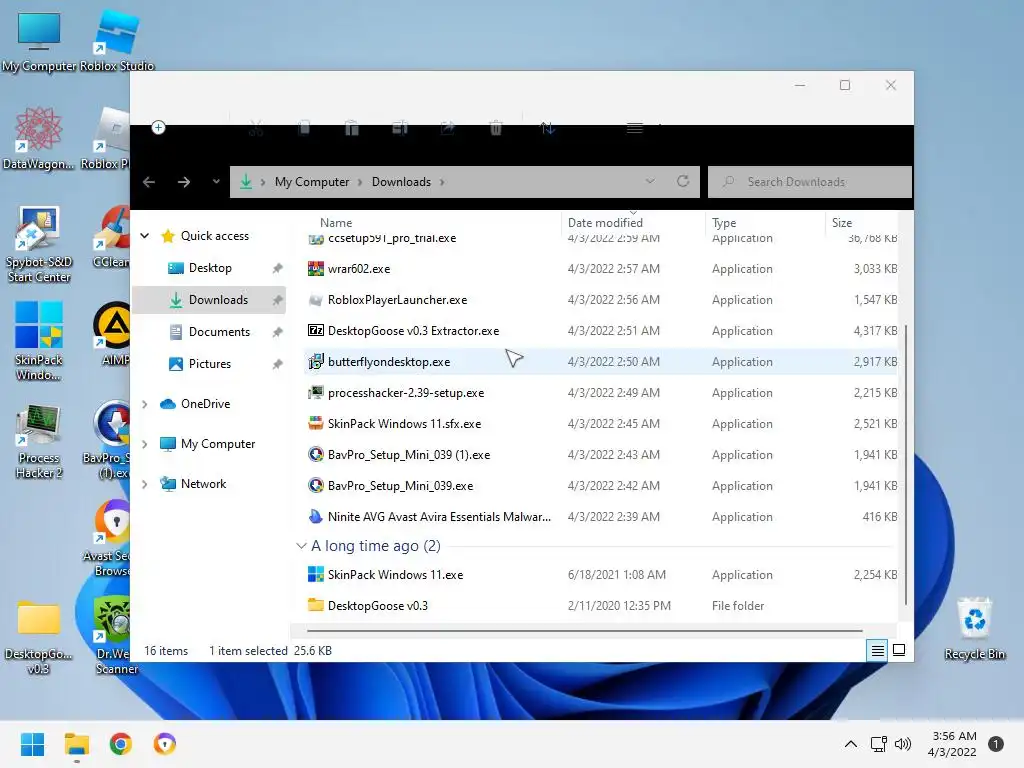Click the vertical scrollbar of file list
Viewport: 1024px width, 768px height.
[906, 464]
